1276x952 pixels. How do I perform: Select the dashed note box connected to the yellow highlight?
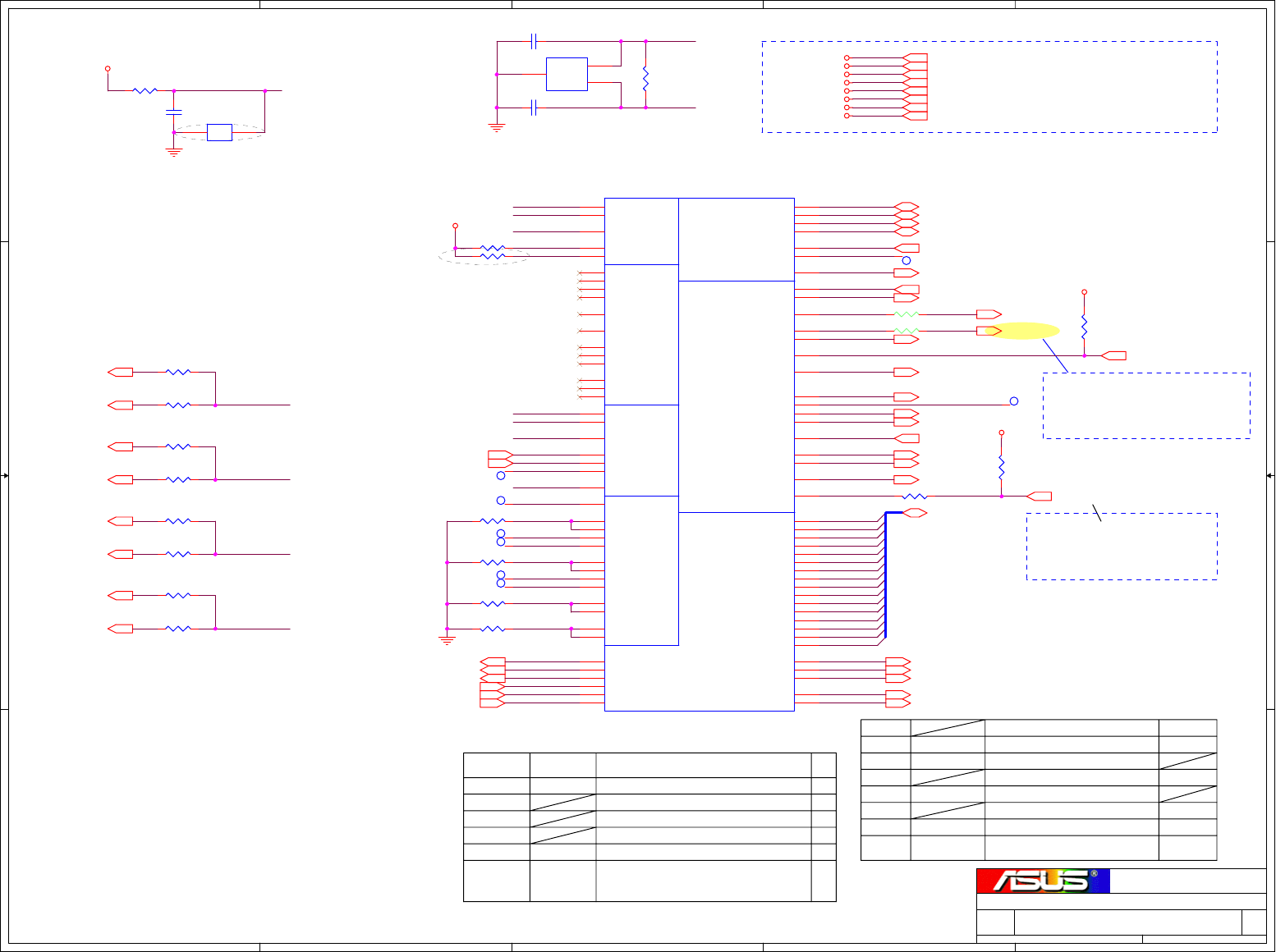pos(1146,405)
